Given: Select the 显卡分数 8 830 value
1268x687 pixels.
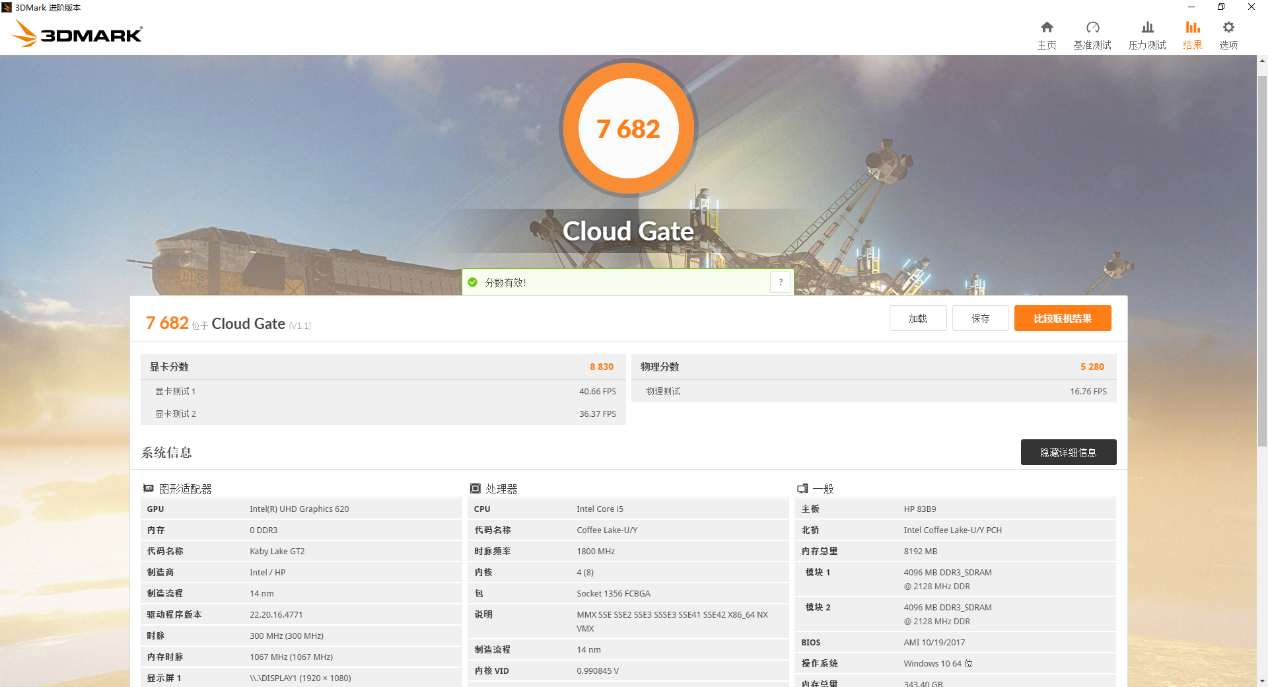Looking at the screenshot, I should click(602, 367).
